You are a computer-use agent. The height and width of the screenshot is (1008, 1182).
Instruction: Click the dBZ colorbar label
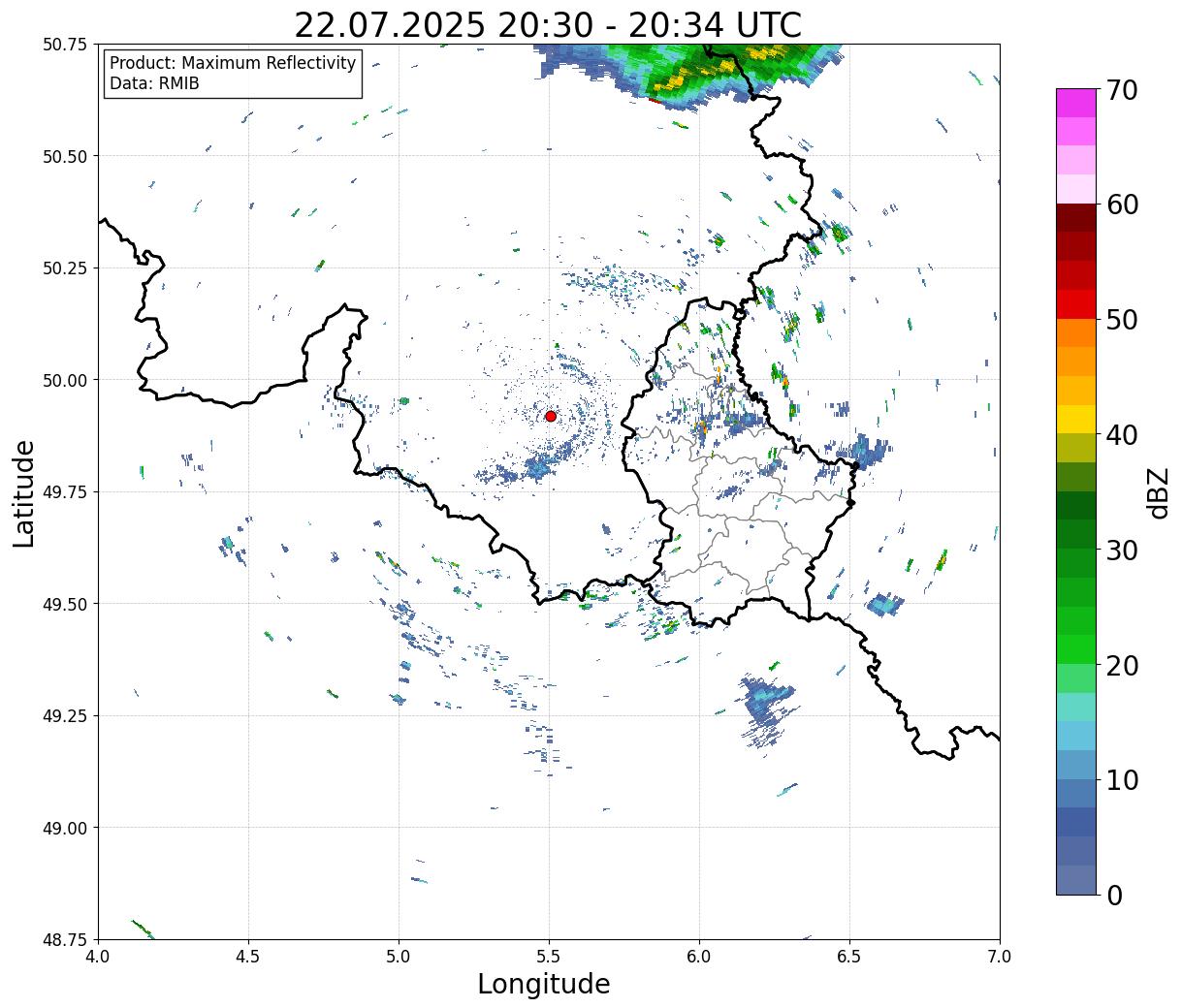[x=1158, y=492]
